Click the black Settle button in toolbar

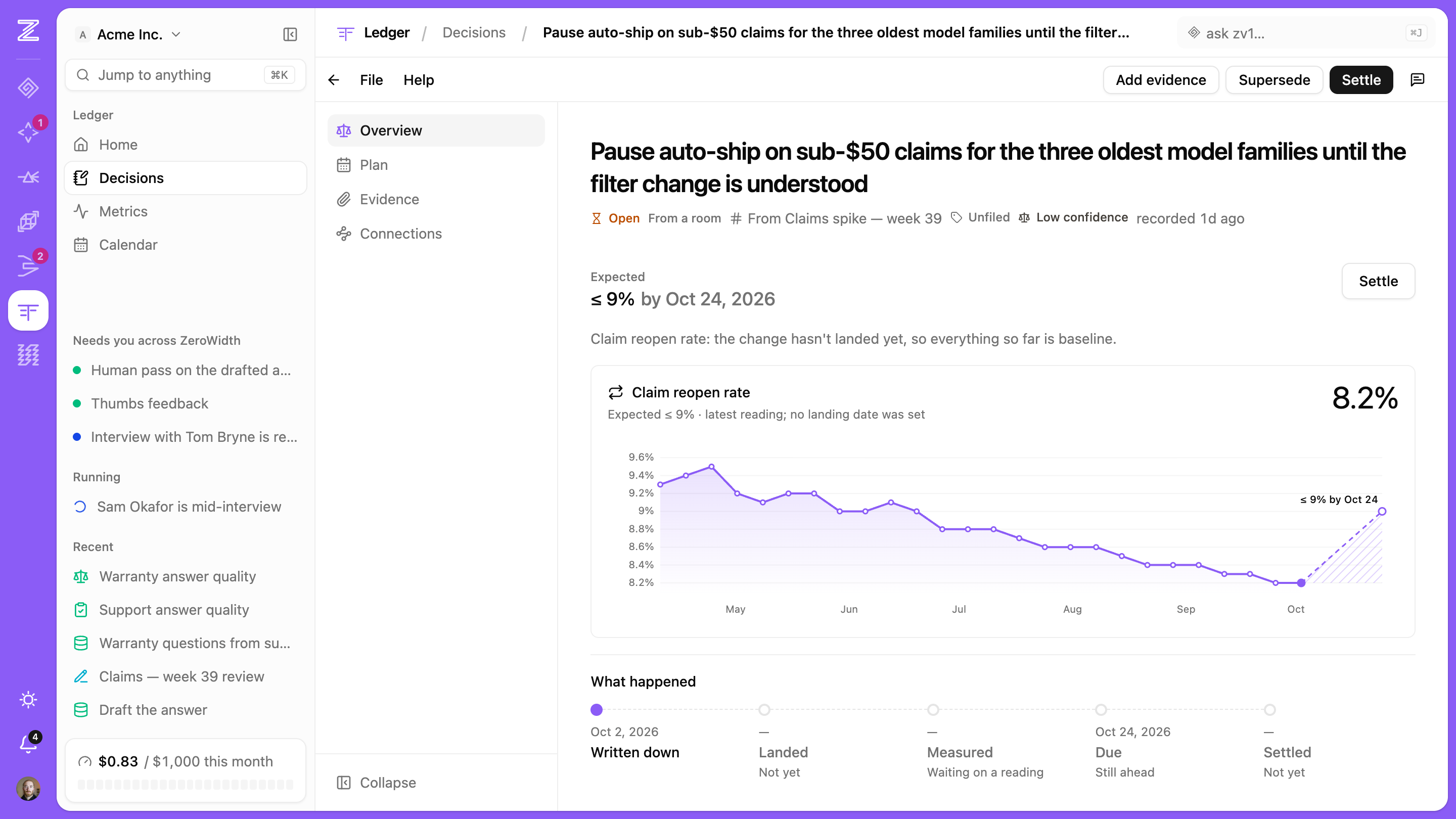tap(1361, 80)
